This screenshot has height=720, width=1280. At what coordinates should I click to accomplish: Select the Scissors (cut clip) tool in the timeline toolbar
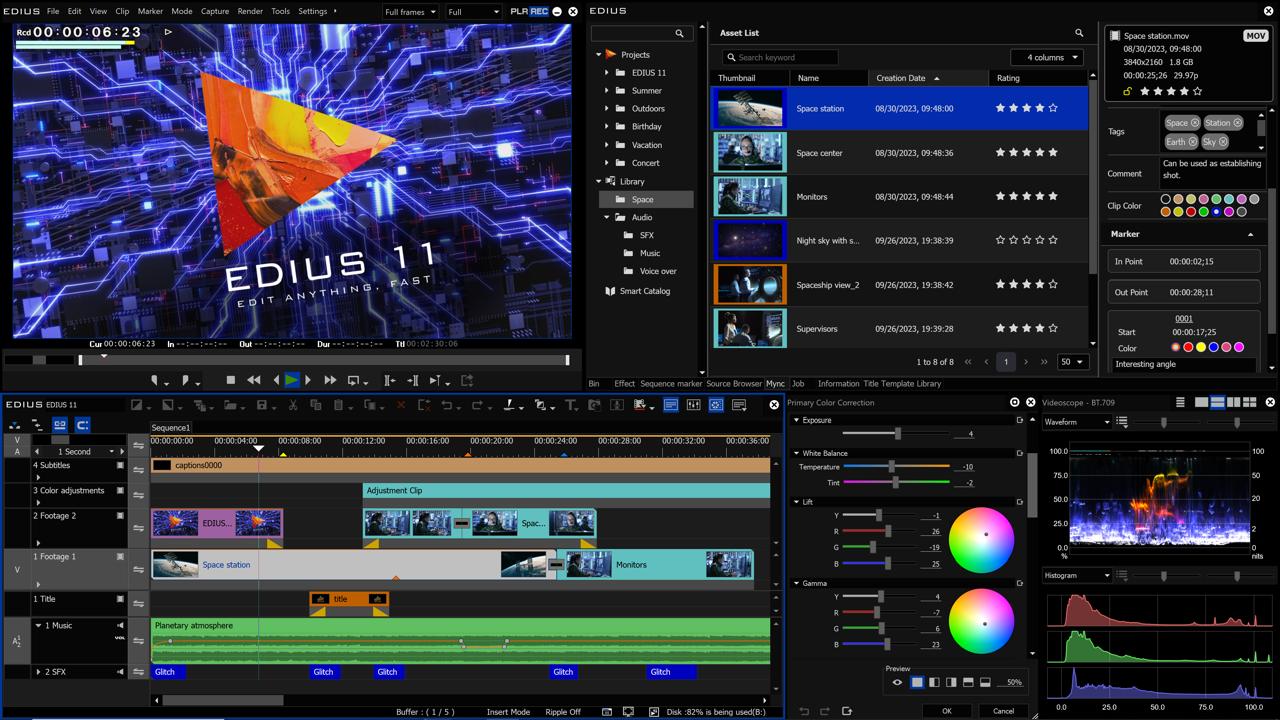click(291, 405)
